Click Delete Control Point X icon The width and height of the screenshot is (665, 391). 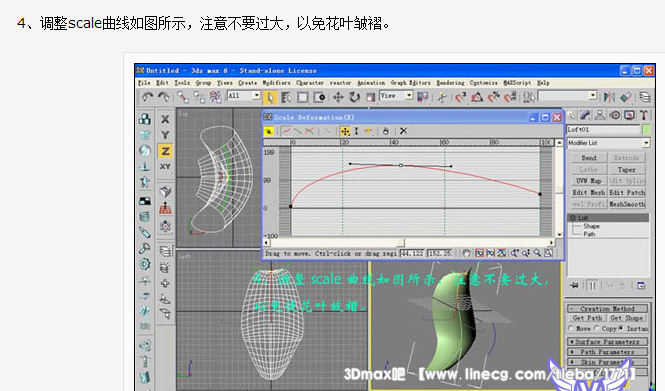[x=403, y=131]
